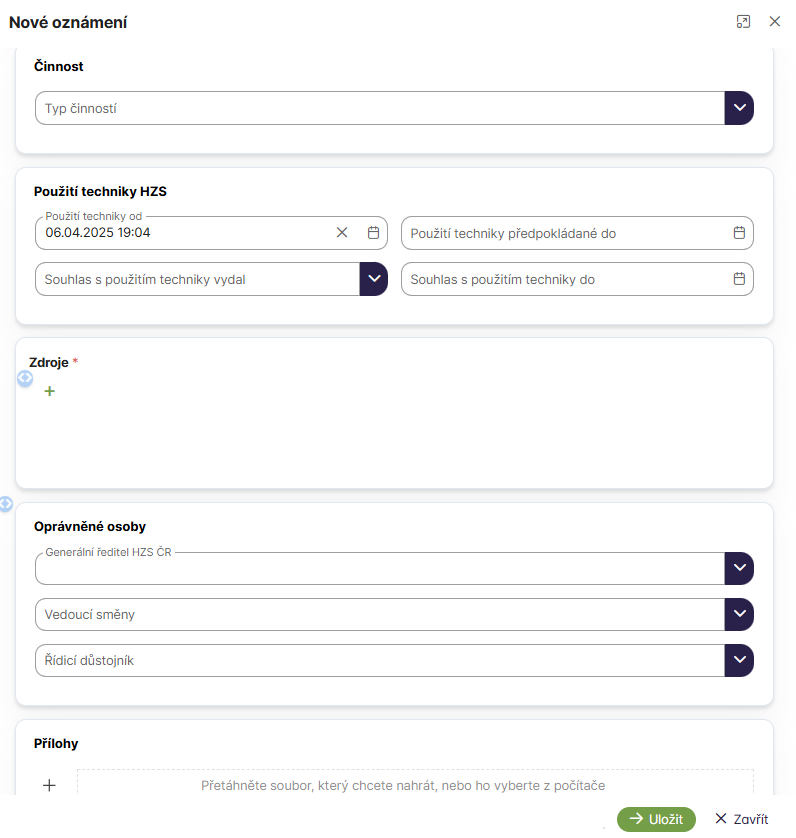
Task: Click the file upload drop zone
Action: click(x=414, y=785)
